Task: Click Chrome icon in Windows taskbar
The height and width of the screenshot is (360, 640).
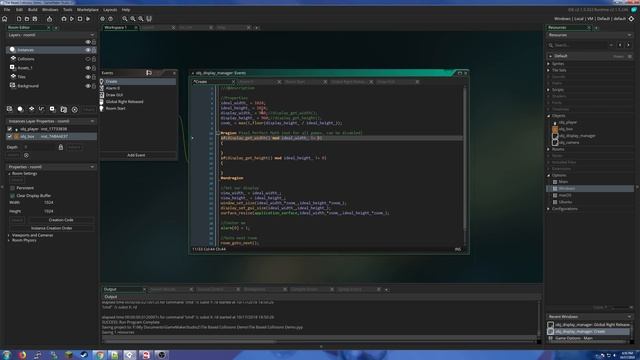Action: coord(99,355)
